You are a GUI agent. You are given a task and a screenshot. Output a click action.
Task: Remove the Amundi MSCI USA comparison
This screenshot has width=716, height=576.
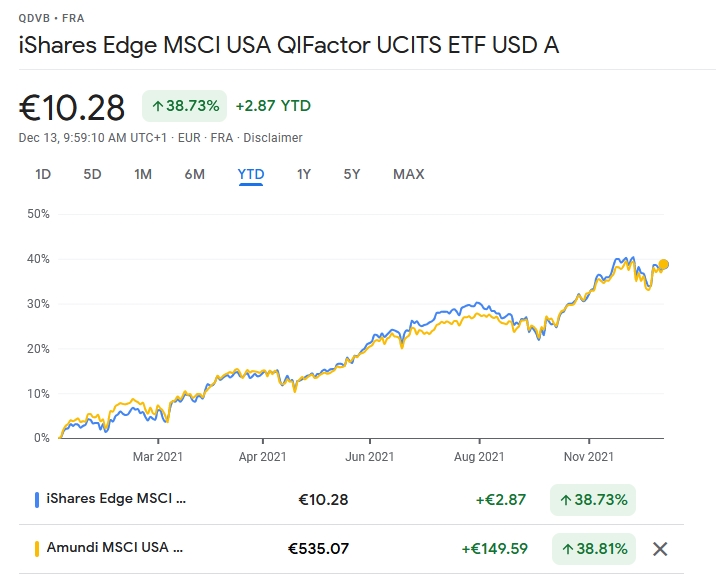pyautogui.click(x=659, y=548)
